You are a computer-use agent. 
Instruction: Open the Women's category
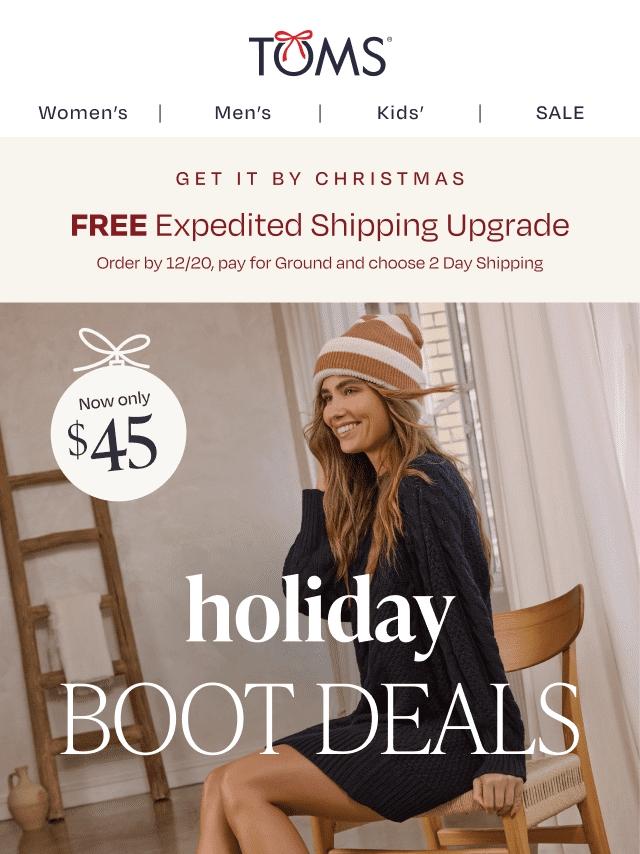tap(83, 113)
